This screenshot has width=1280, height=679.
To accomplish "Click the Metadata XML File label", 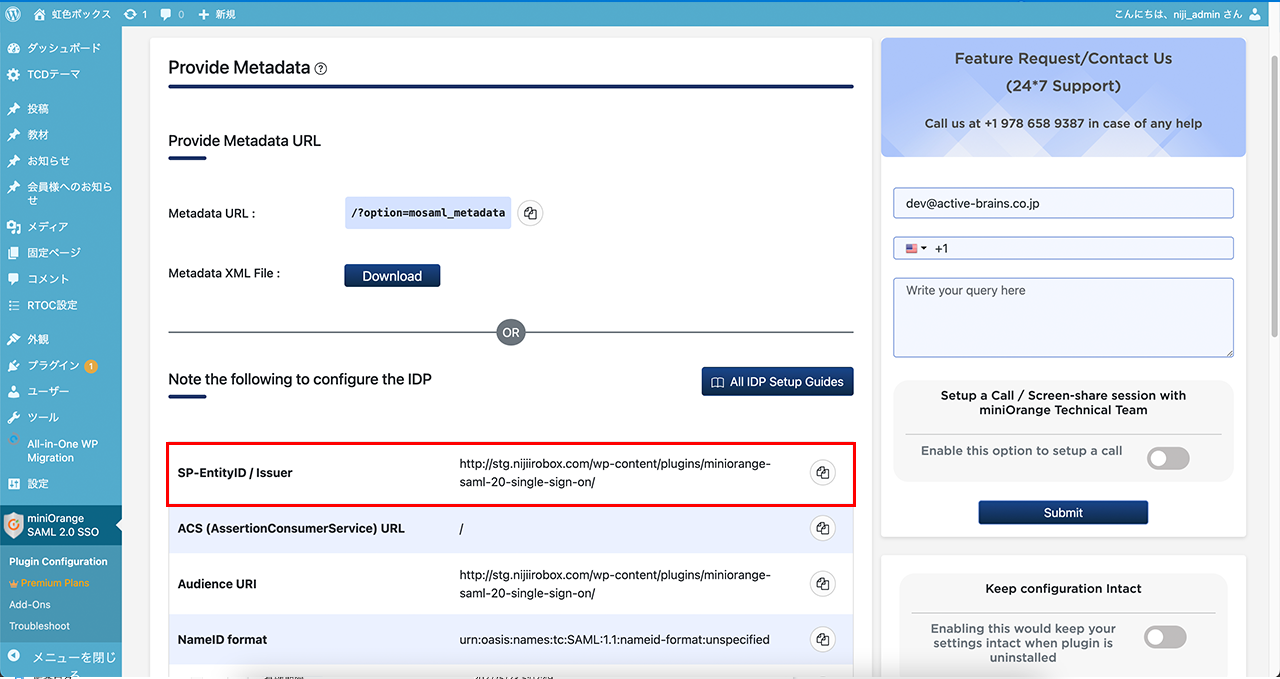I will (224, 273).
